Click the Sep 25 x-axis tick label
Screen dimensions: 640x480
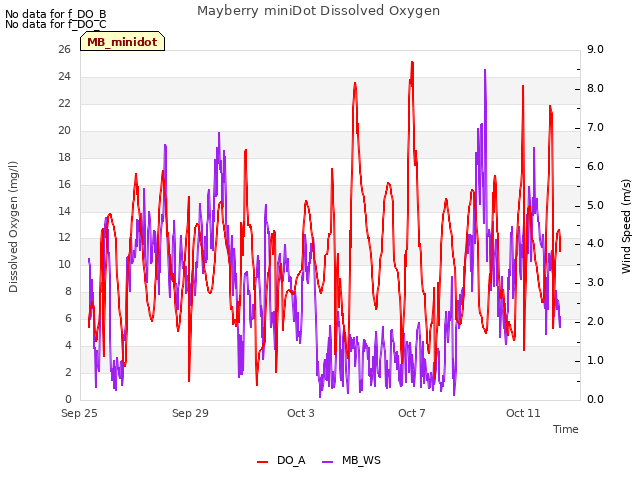(79, 413)
